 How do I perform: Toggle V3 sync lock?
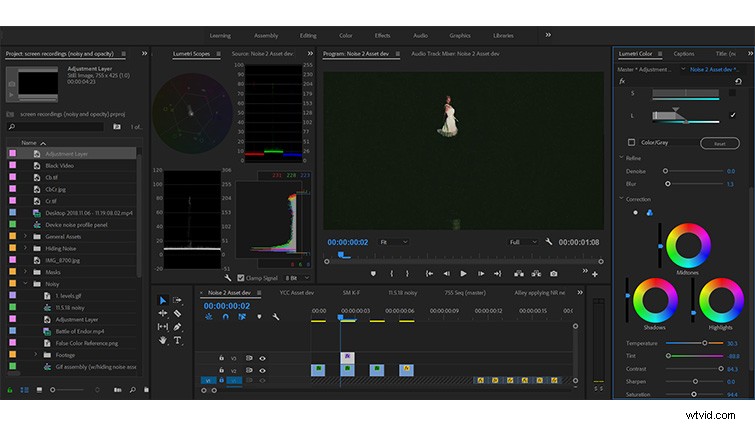pyautogui.click(x=249, y=359)
